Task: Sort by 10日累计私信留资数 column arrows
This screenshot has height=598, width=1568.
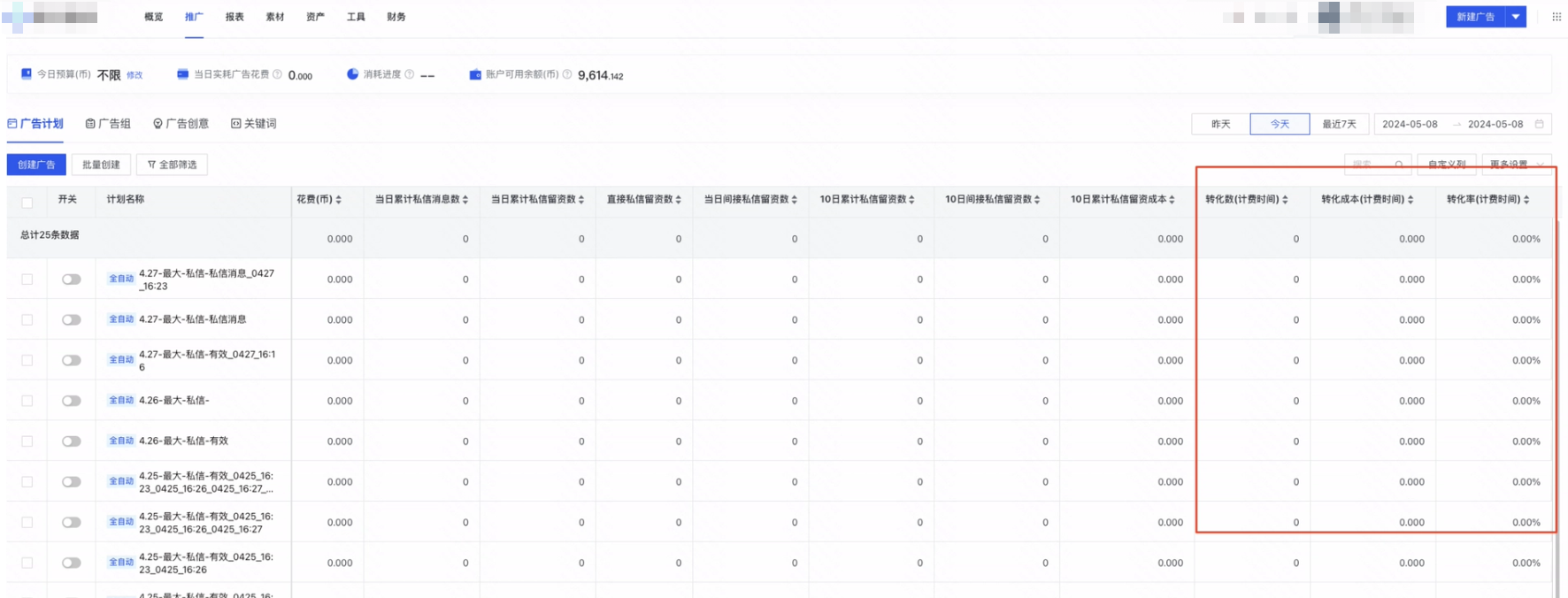Action: point(911,200)
